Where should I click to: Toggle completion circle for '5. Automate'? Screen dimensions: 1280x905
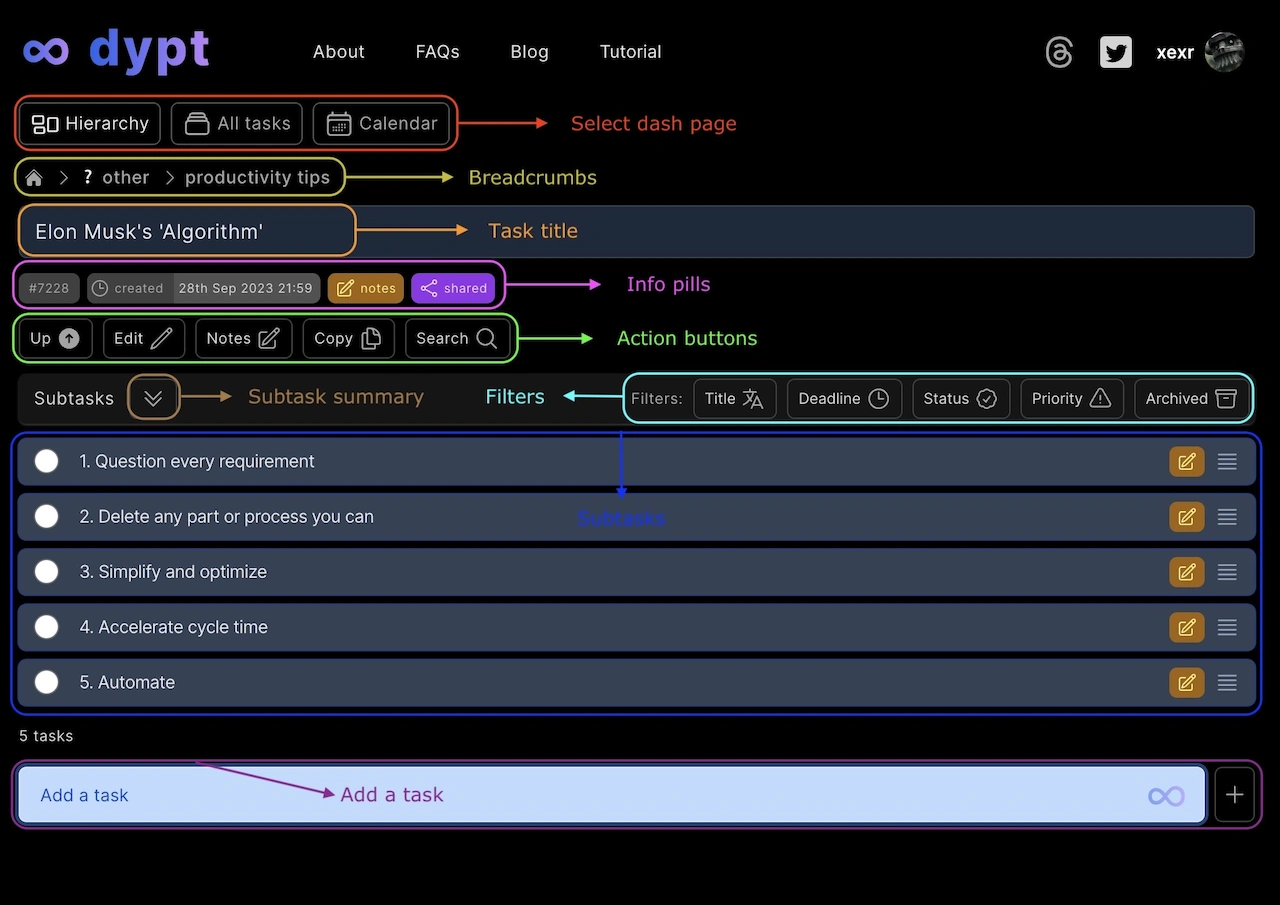pyautogui.click(x=47, y=682)
